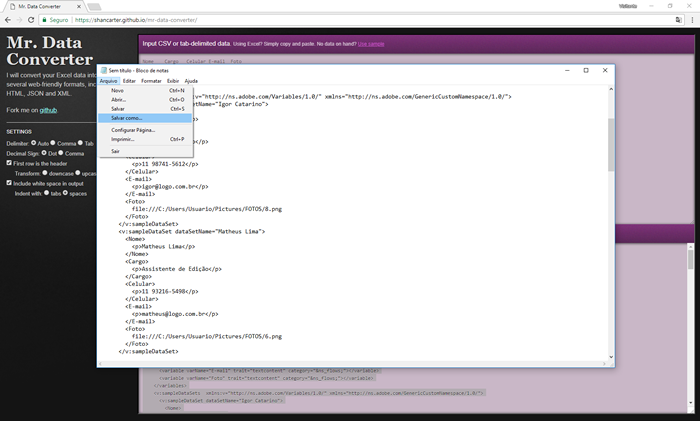Choose Imprimir... from the Arquivo menu
The height and width of the screenshot is (421, 700).
point(146,139)
